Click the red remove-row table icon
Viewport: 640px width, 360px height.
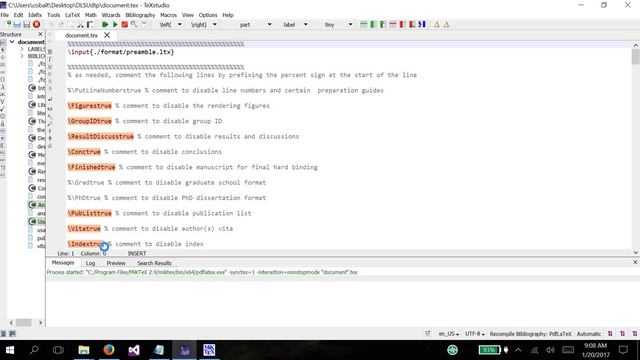click(393, 24)
